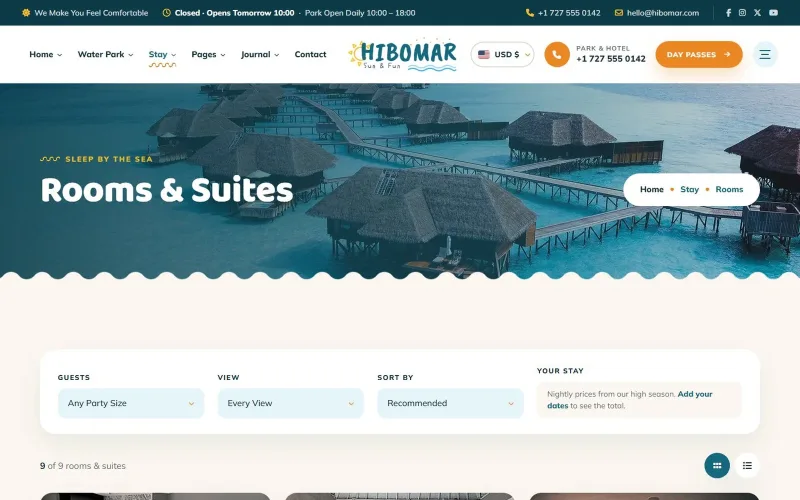Click the clock opening hours icon
The height and width of the screenshot is (500, 800).
[x=166, y=13]
